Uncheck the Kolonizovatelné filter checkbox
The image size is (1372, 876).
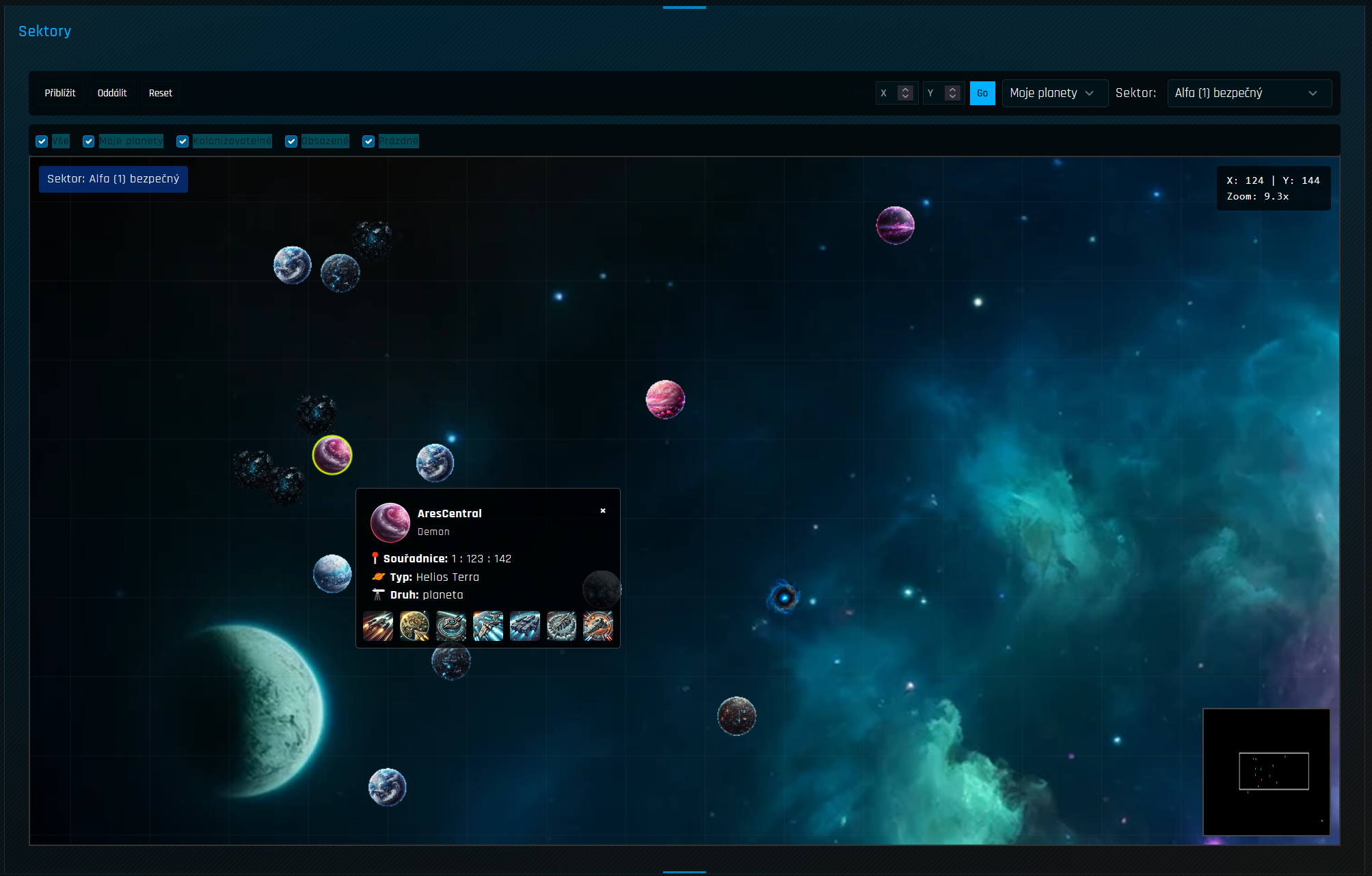pos(183,141)
